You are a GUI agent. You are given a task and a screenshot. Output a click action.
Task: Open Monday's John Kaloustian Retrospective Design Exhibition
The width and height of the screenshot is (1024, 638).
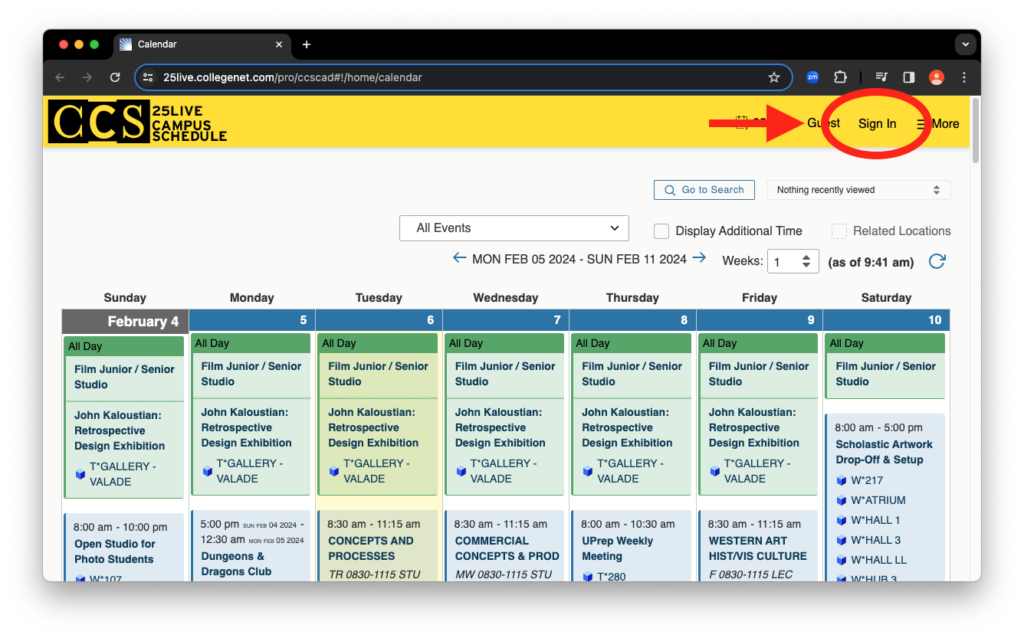pyautogui.click(x=246, y=427)
